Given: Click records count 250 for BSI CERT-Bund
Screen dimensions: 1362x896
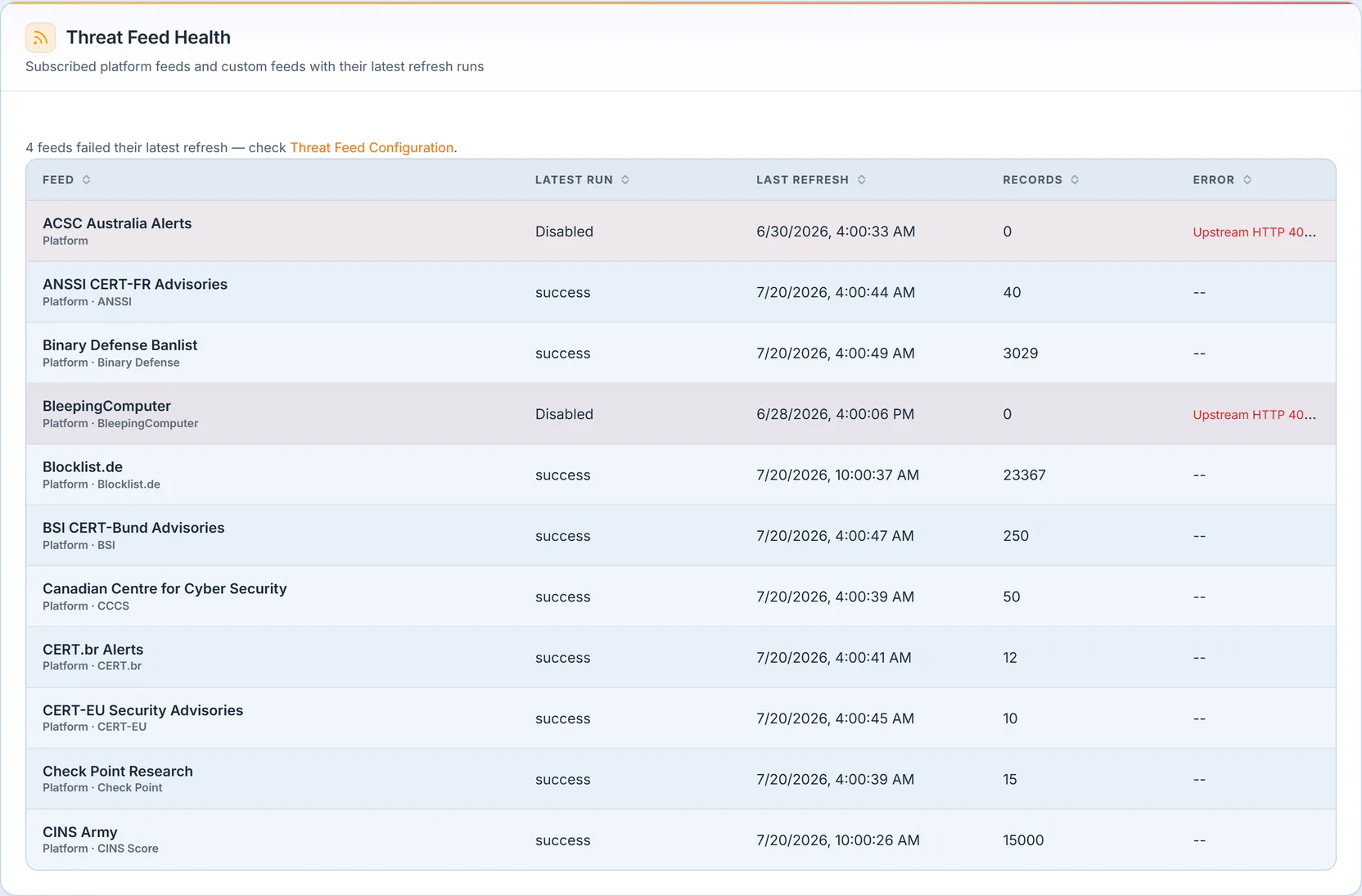Looking at the screenshot, I should [1016, 536].
